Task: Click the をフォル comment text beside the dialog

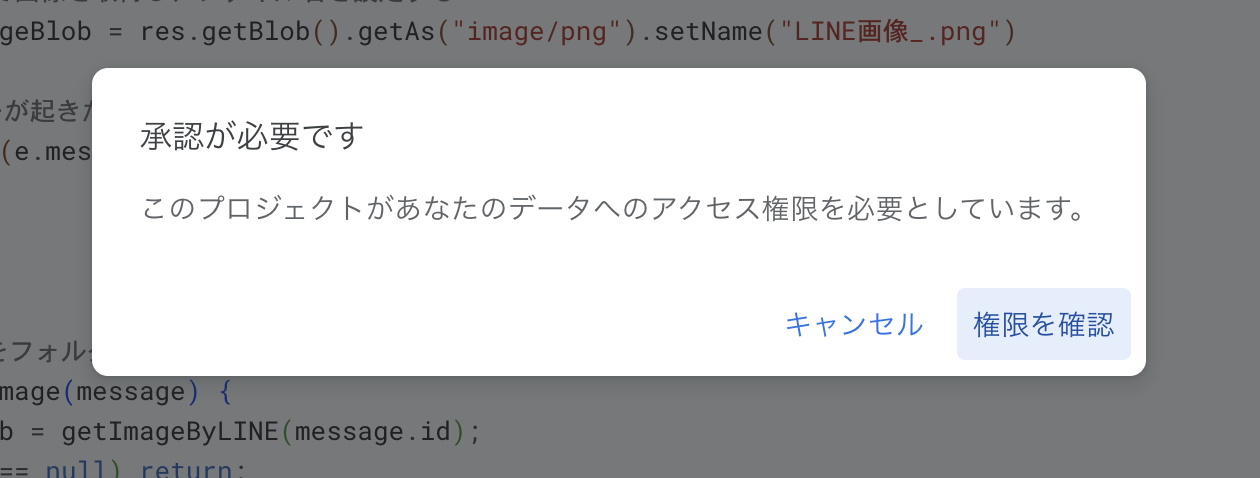Action: 46,353
